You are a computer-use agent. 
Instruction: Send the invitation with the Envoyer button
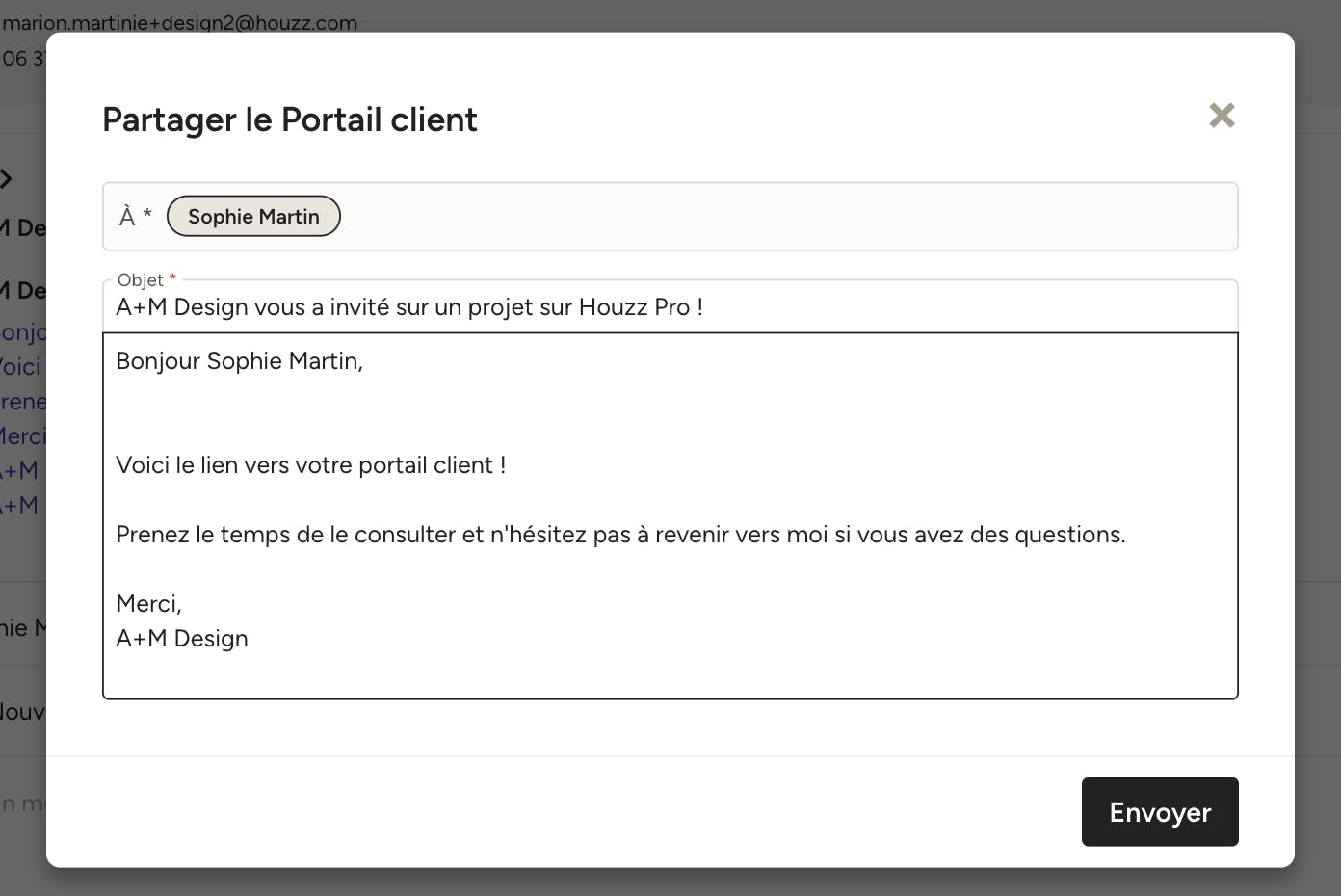point(1160,812)
